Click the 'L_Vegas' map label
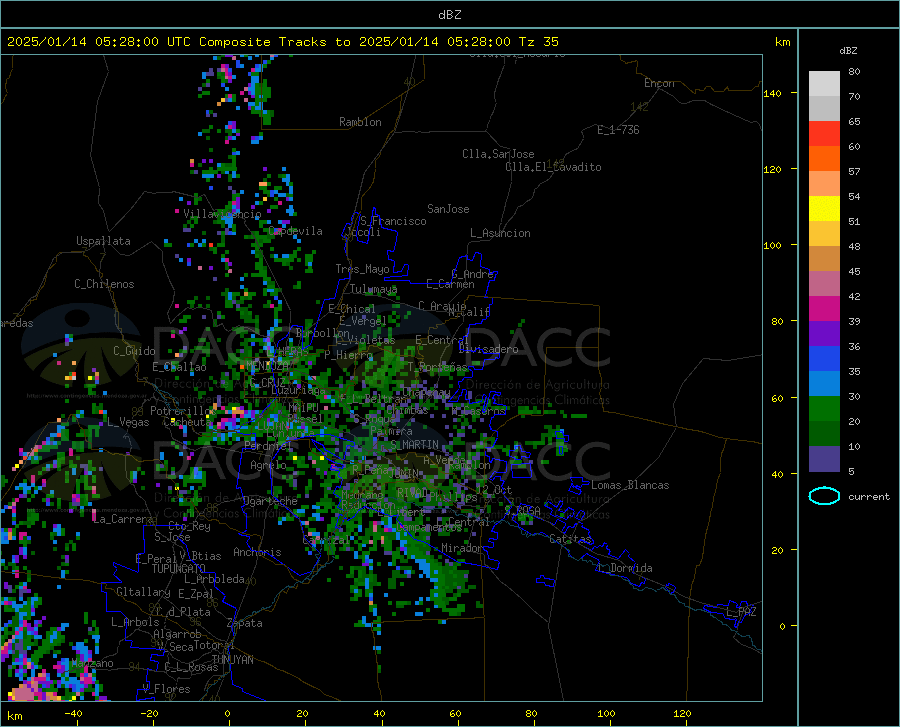The height and width of the screenshot is (727, 900). click(128, 422)
